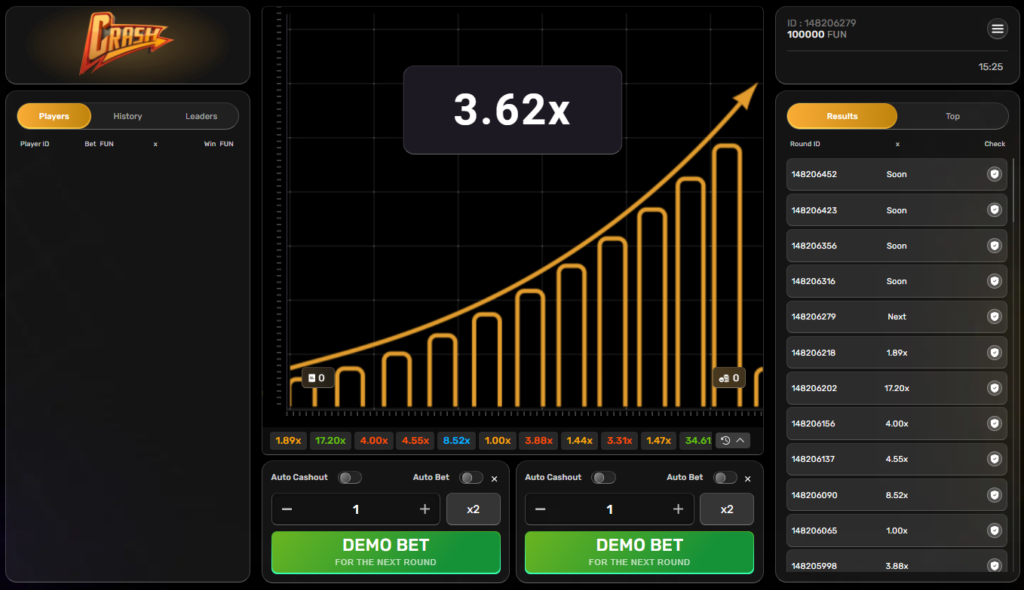
Task: Toggle Auto Bet in the right bet panel
Action: (725, 478)
